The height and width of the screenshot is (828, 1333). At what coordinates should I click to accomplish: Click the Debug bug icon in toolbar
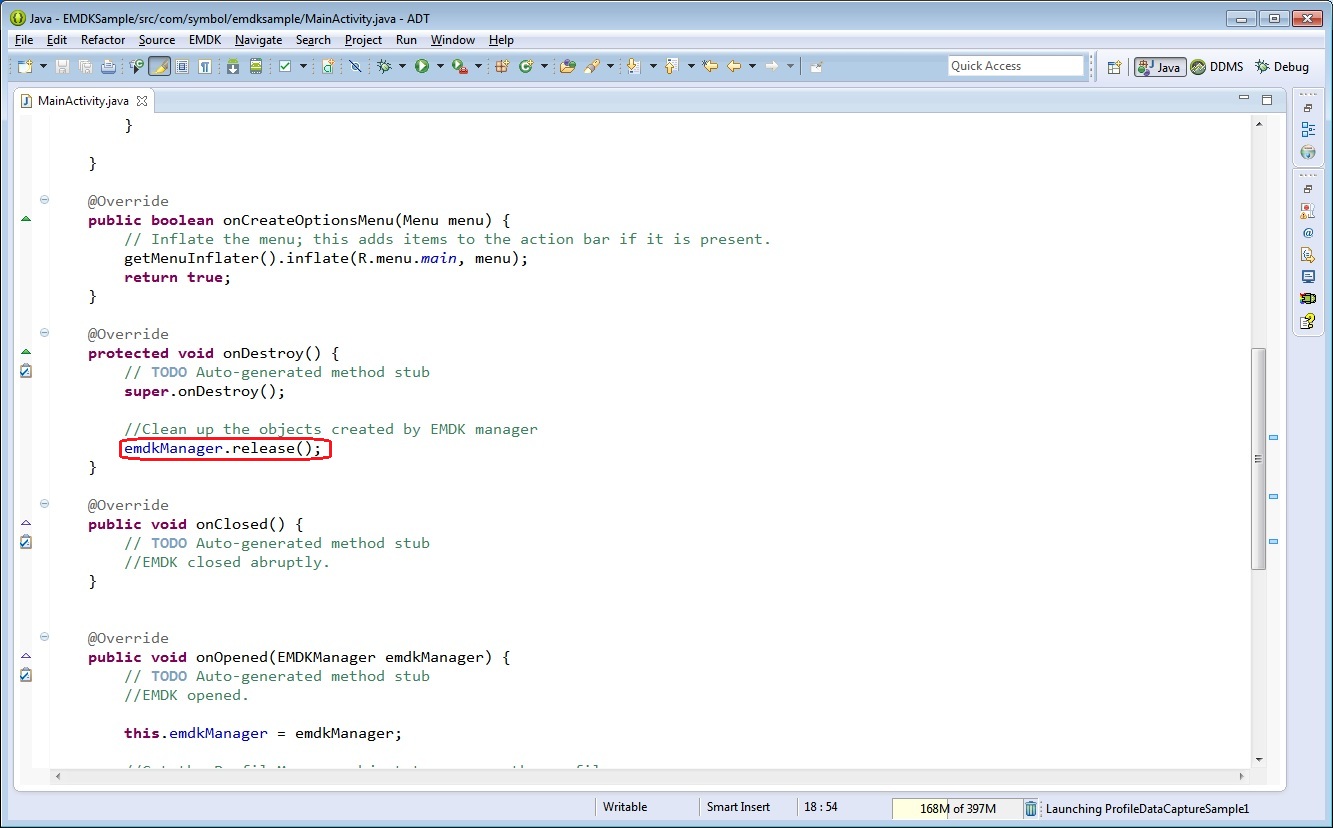click(384, 66)
